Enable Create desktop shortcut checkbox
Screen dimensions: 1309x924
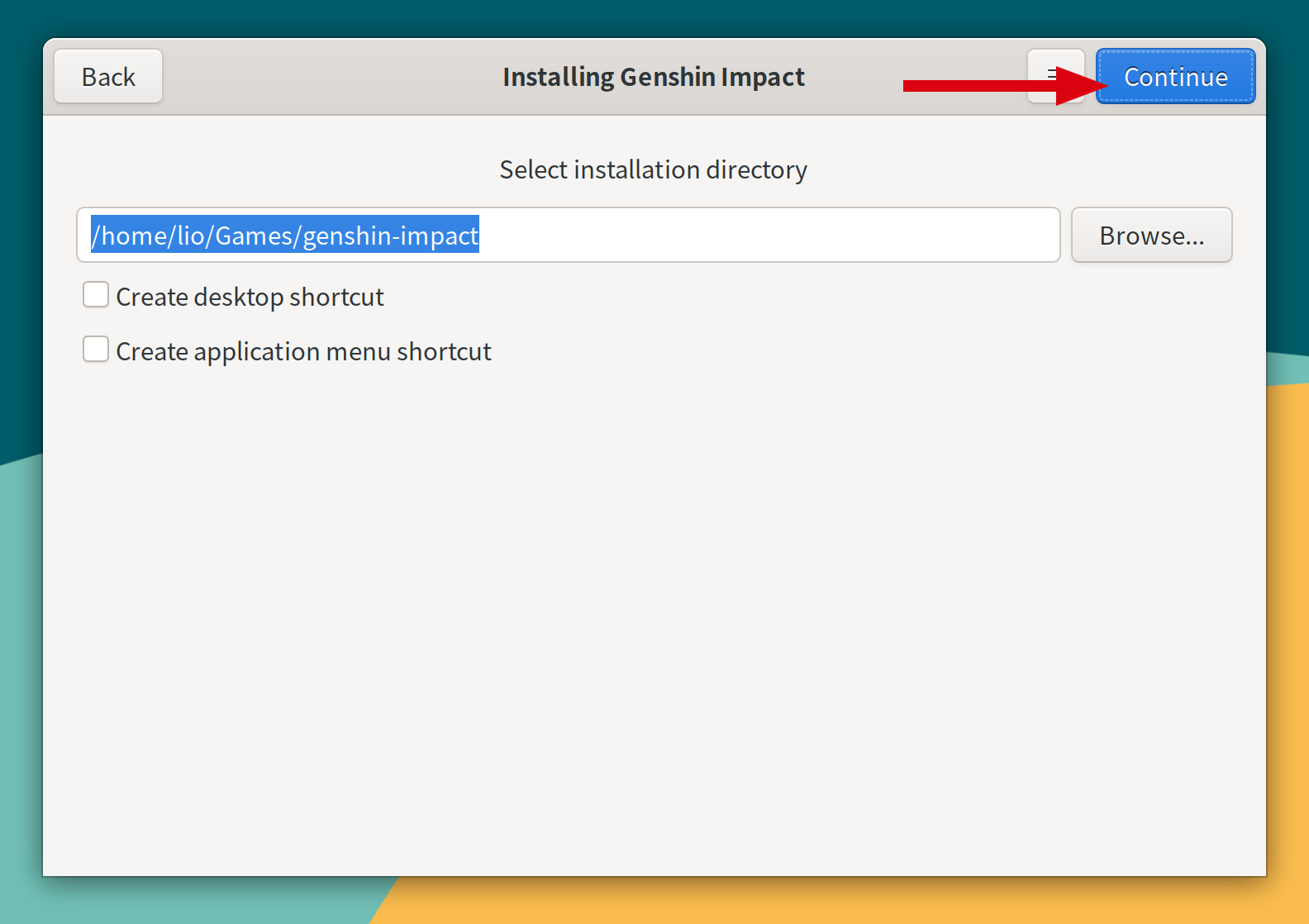pyautogui.click(x=96, y=295)
